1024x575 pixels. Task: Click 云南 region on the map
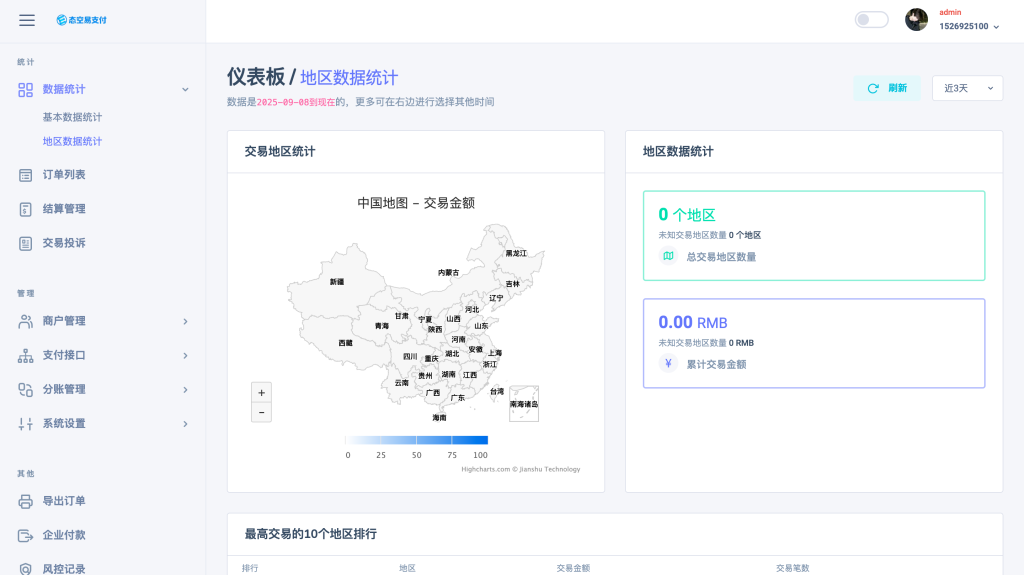click(402, 383)
